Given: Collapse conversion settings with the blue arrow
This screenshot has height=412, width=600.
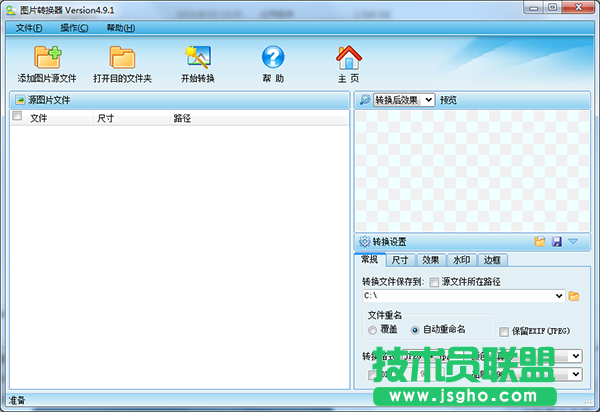Looking at the screenshot, I should [573, 241].
